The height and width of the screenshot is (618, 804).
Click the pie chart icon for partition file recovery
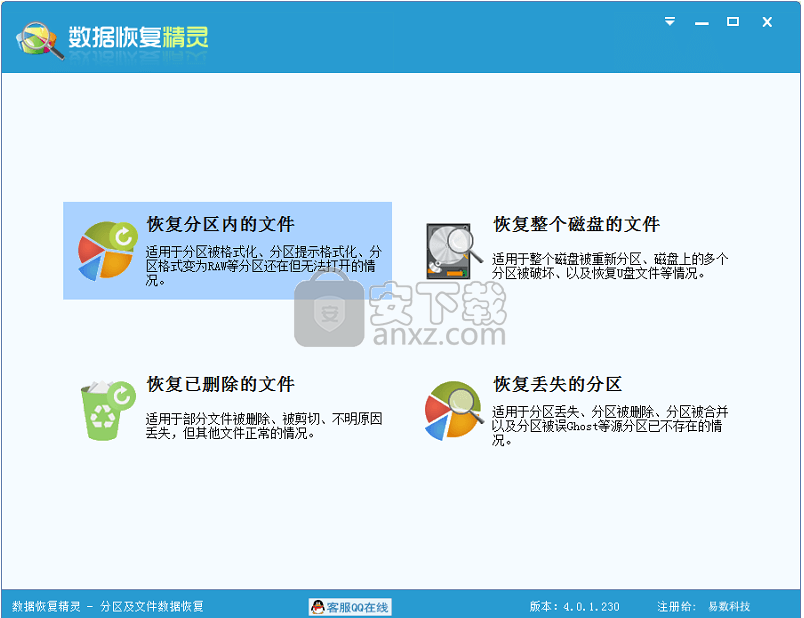[x=108, y=251]
